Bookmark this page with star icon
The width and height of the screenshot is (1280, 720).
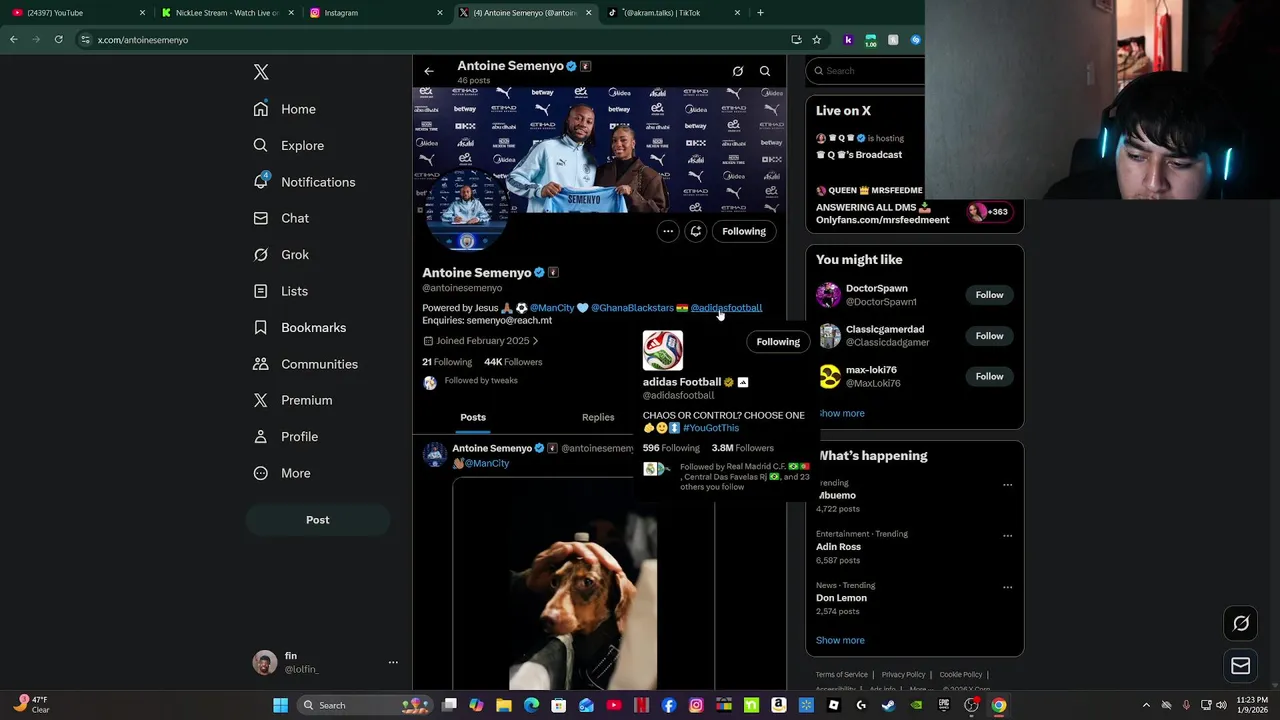coord(816,40)
